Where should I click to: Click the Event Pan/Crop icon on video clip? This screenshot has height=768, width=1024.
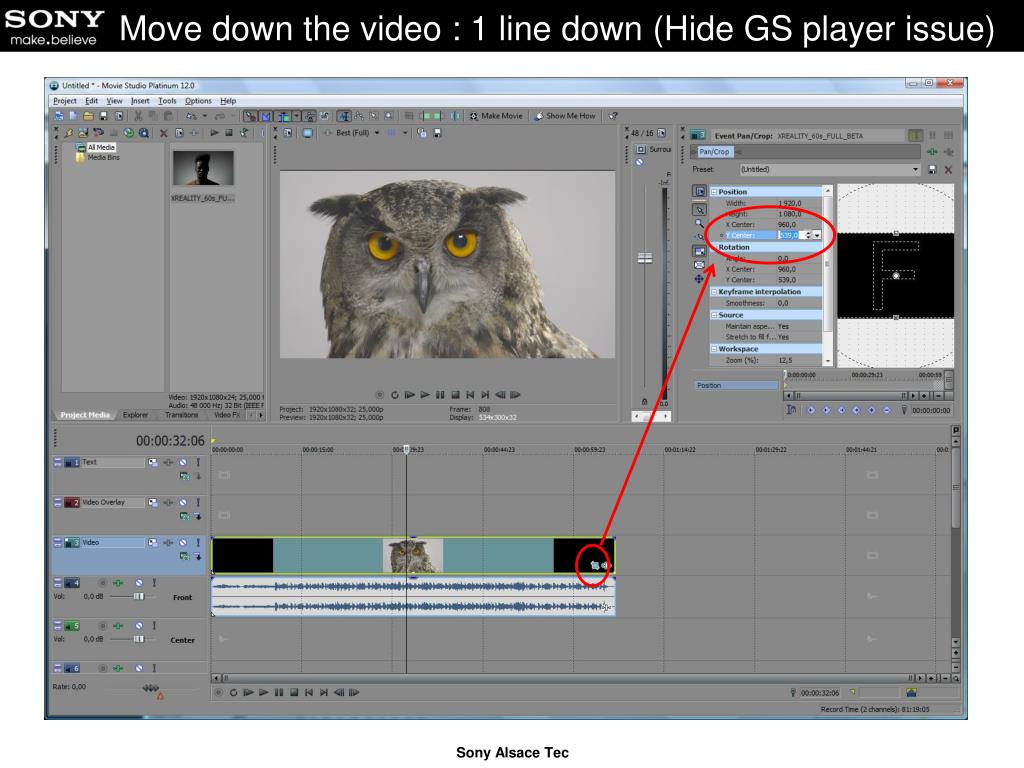click(x=594, y=565)
